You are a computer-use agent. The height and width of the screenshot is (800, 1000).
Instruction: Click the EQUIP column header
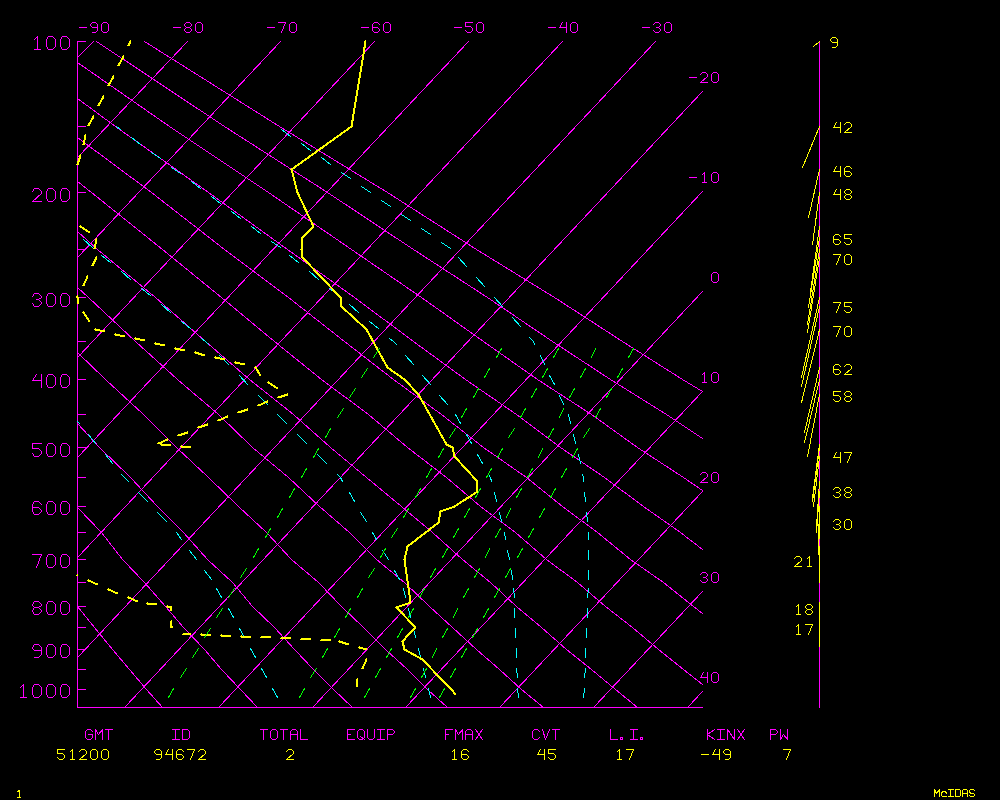point(371,735)
